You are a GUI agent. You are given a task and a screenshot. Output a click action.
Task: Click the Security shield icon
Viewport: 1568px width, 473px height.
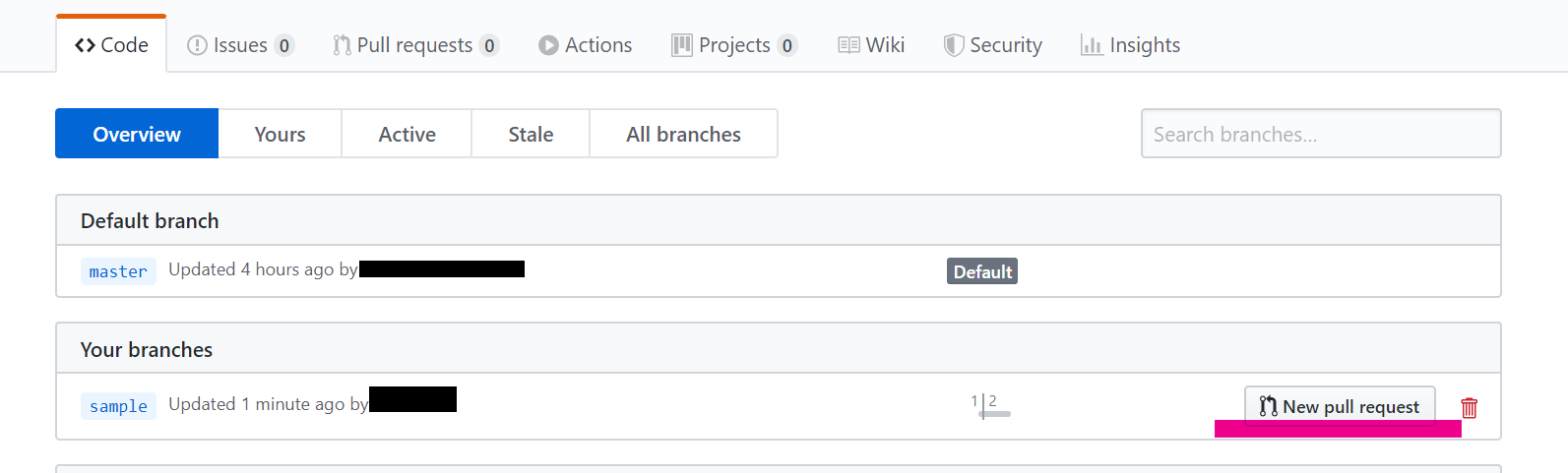coord(953,45)
